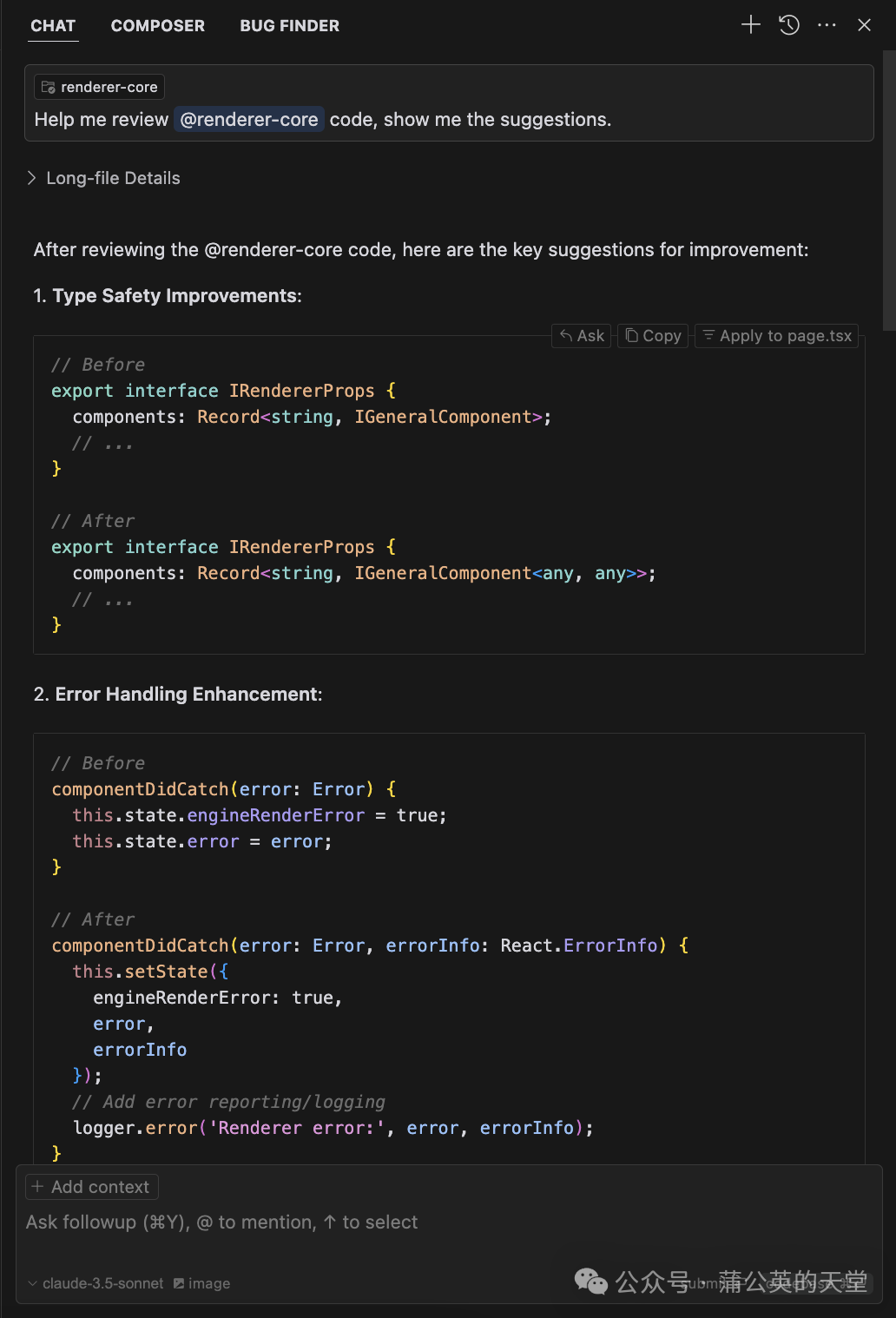The image size is (896, 1318).
Task: Start a new chat with plus icon
Action: 751,25
